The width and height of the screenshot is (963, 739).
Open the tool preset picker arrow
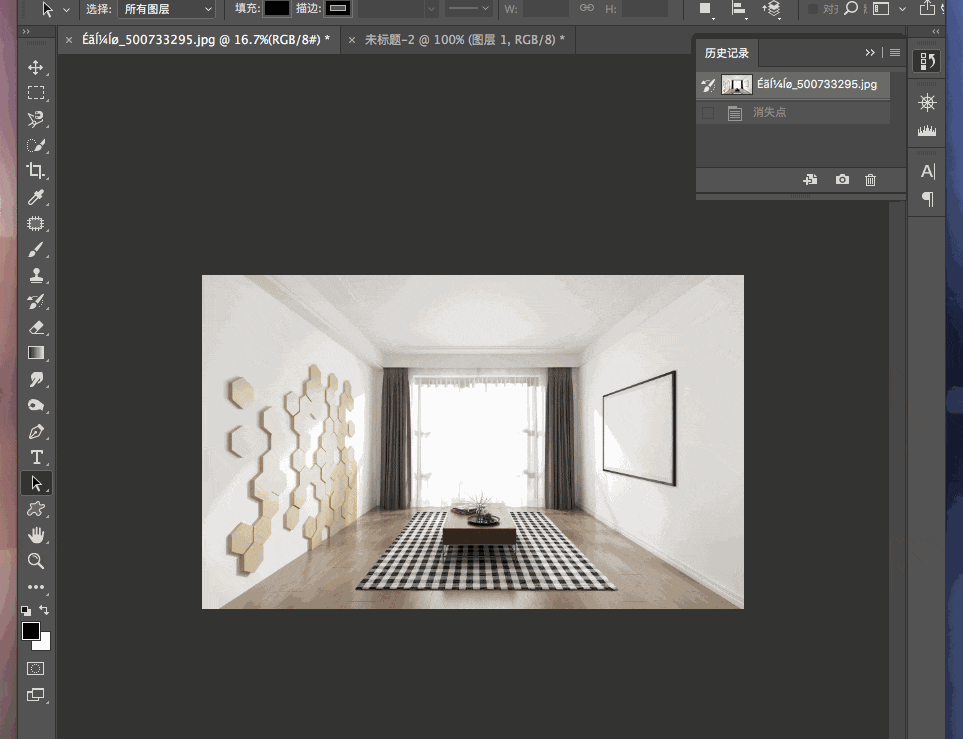coord(66,10)
